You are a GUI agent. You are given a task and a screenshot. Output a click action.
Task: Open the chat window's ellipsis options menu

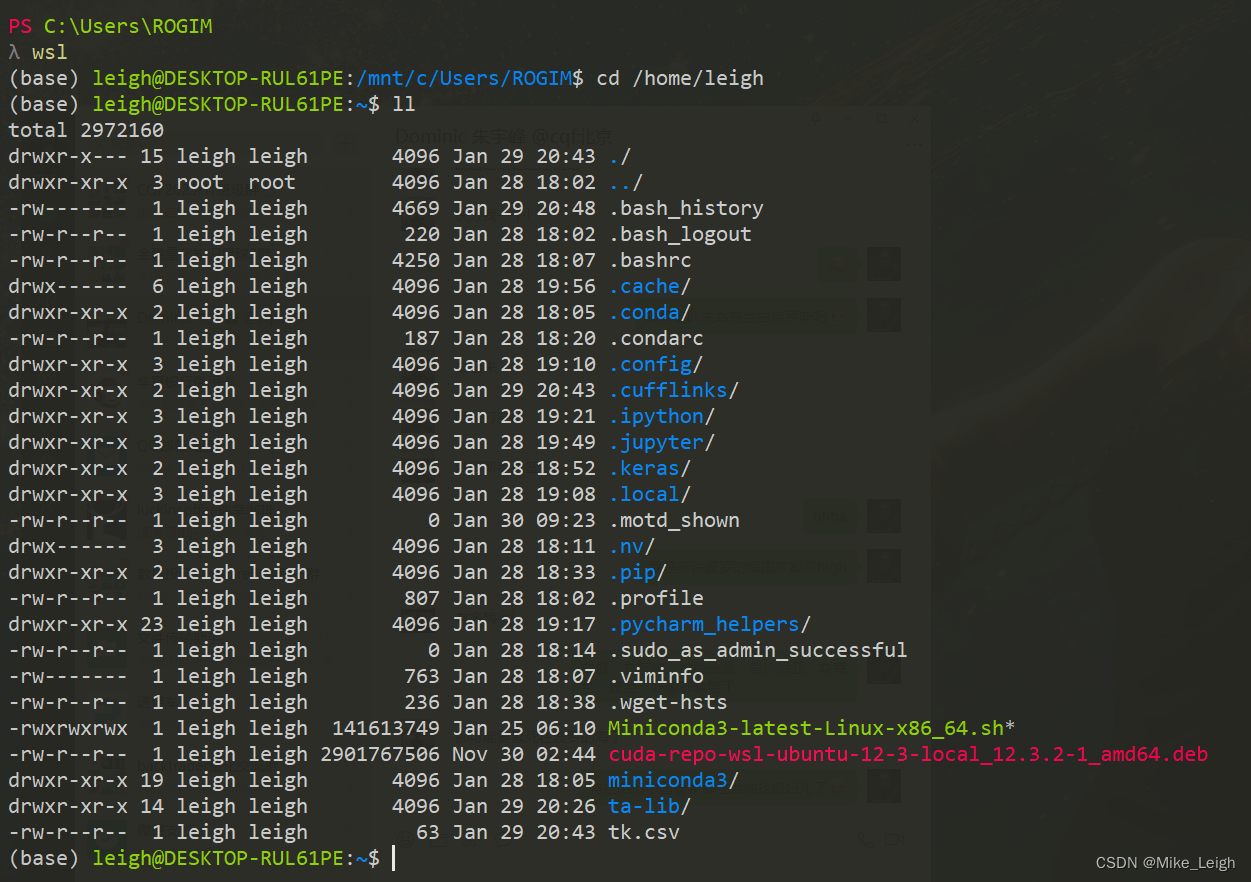click(914, 144)
